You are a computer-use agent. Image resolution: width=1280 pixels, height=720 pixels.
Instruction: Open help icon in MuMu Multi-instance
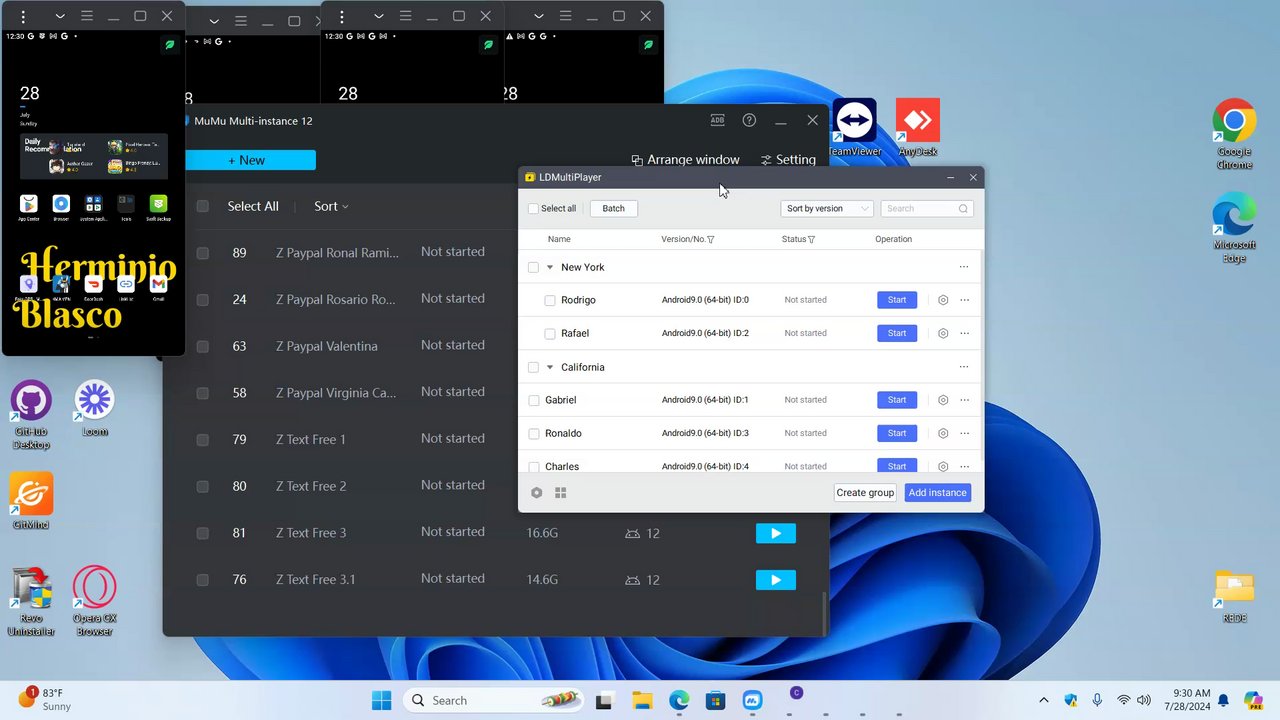[x=749, y=120]
